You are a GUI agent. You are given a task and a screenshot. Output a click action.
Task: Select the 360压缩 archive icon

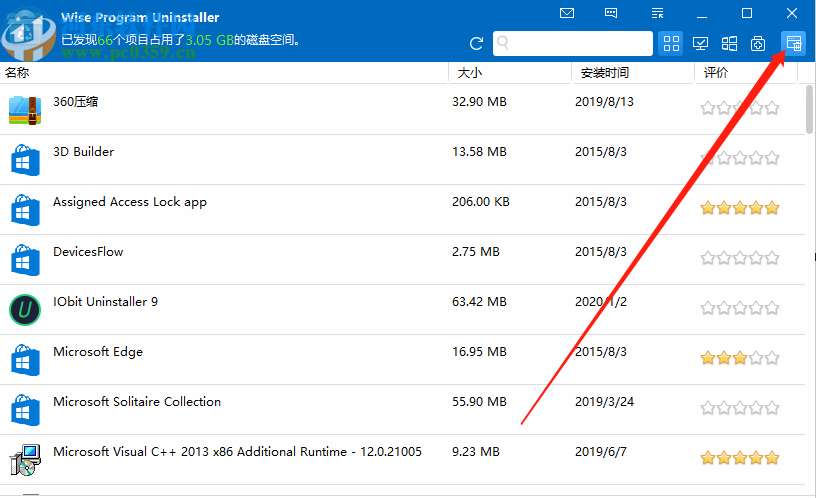click(25, 110)
